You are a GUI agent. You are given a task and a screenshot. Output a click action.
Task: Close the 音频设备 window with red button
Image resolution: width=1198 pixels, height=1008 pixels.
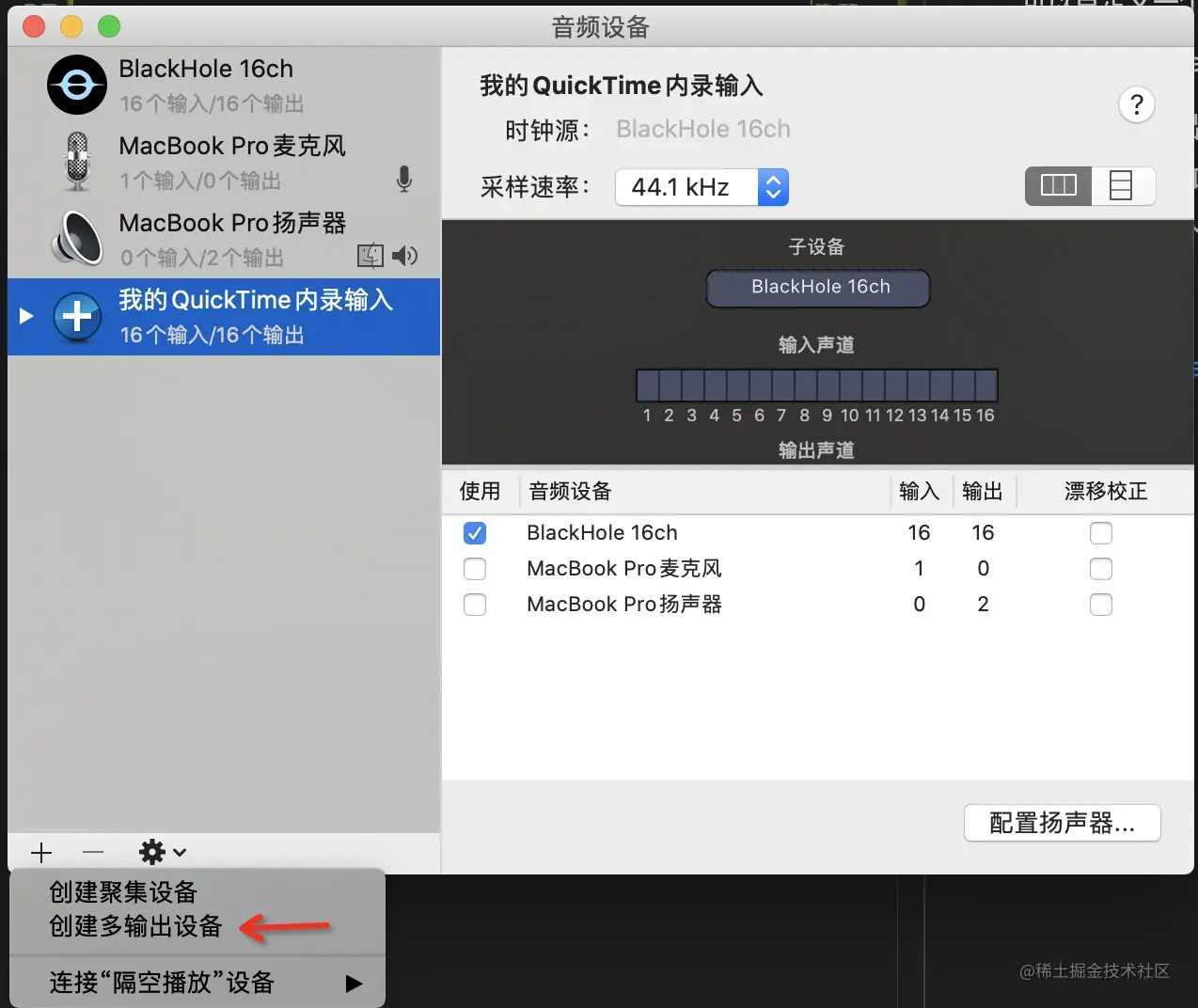click(34, 26)
